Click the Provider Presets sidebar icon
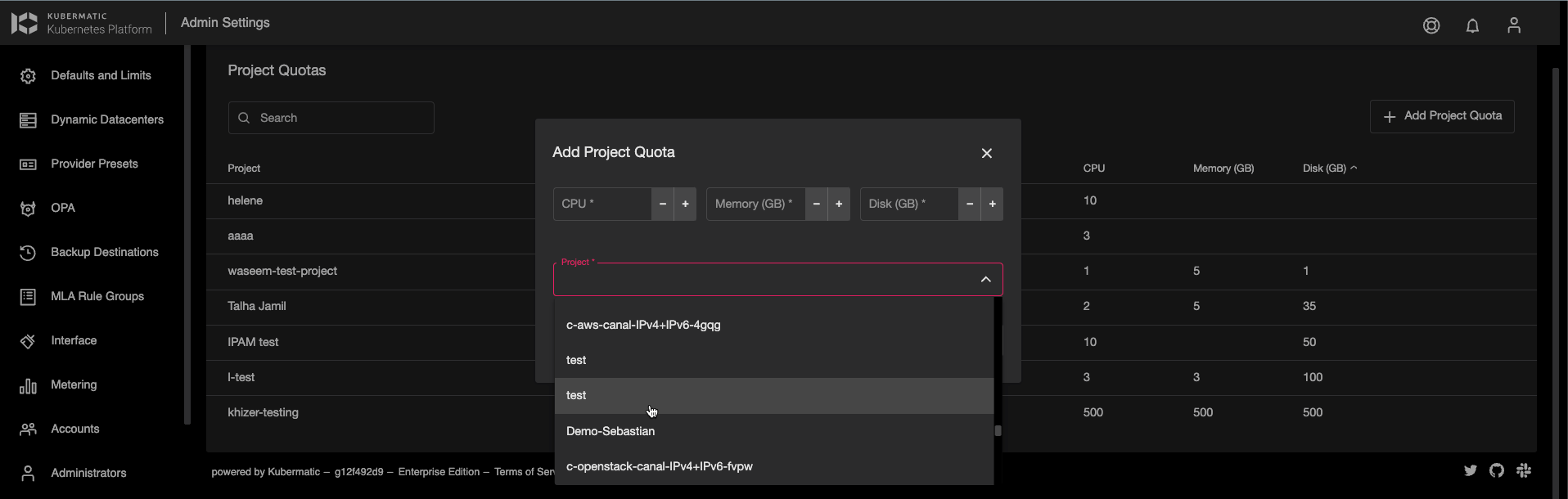Screen dimensions: 1568x499 coord(28,164)
